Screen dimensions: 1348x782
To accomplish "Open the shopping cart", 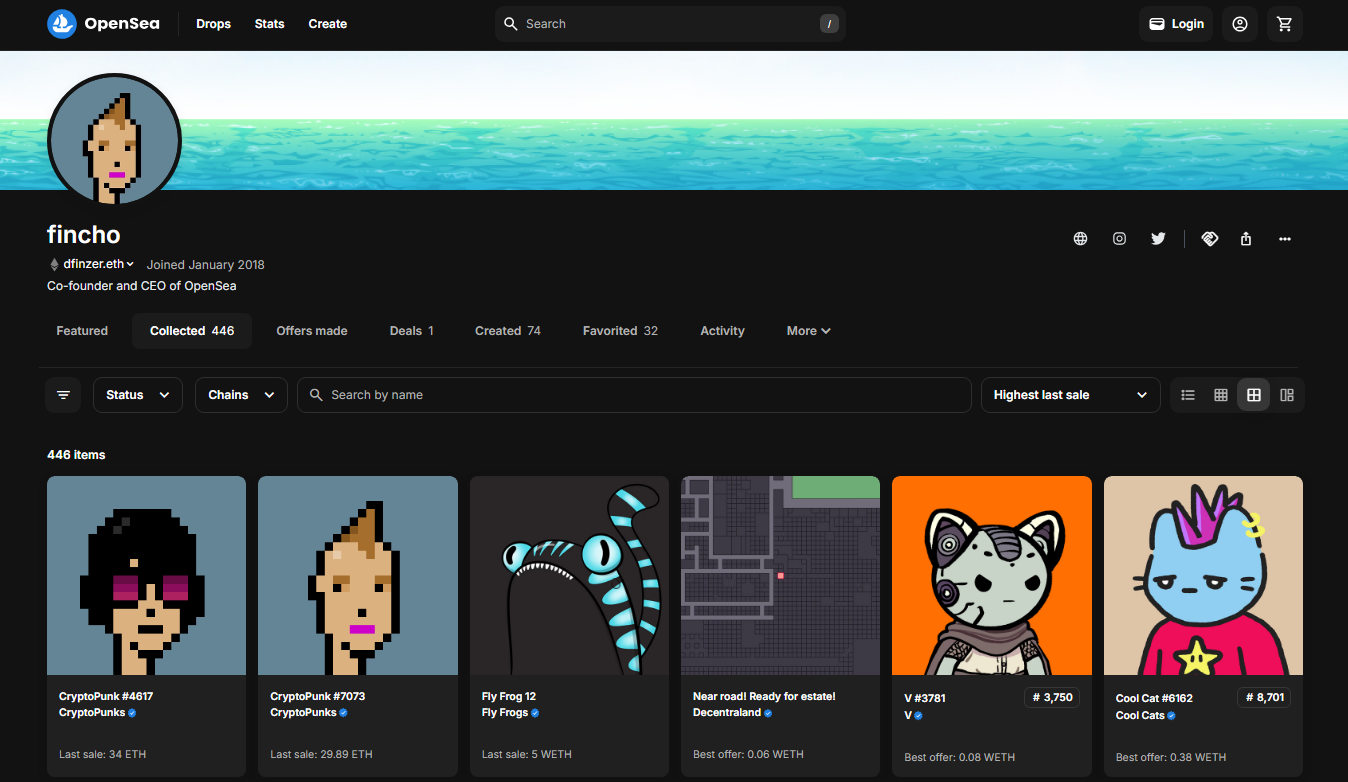I will click(1285, 24).
